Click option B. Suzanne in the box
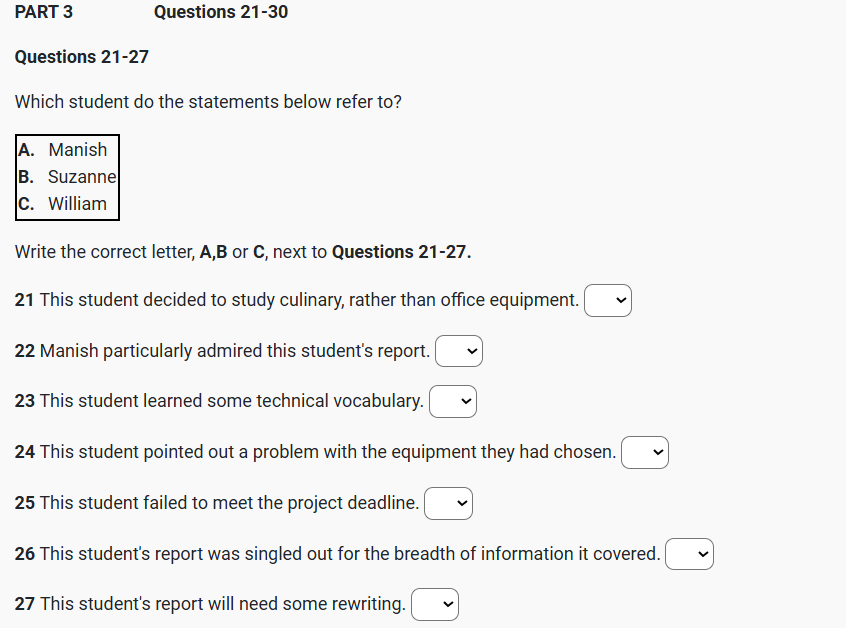The width and height of the screenshot is (846, 628). click(68, 177)
